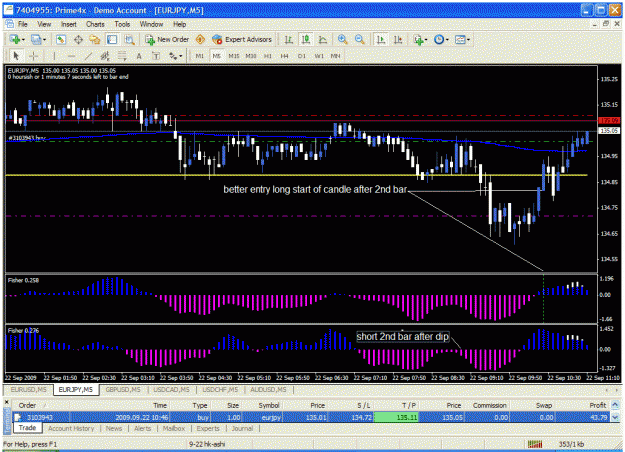The width and height of the screenshot is (625, 452).
Task: Switch to M30 timeframe
Action: 251,56
